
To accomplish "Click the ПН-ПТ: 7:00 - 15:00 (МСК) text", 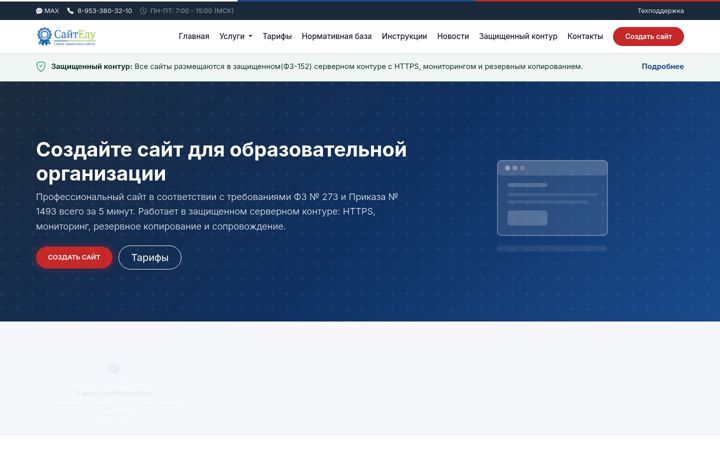I will (x=192, y=11).
